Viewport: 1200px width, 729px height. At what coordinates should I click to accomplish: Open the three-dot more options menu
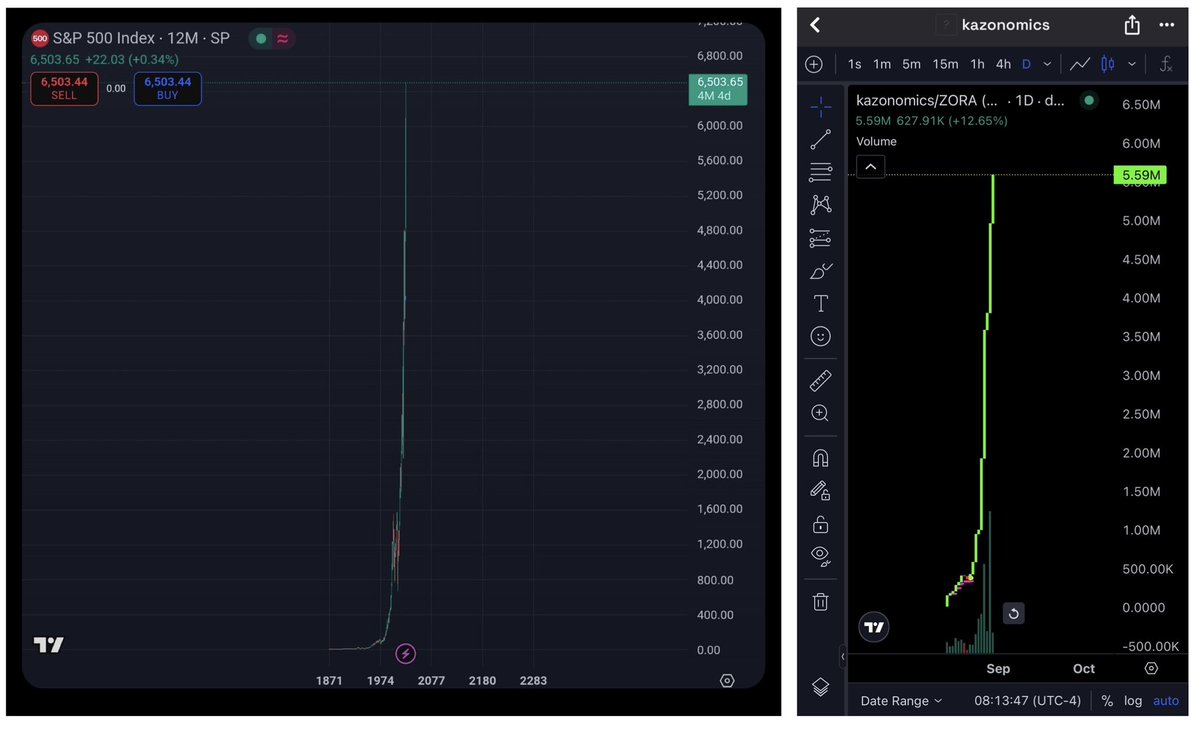coord(1167,25)
